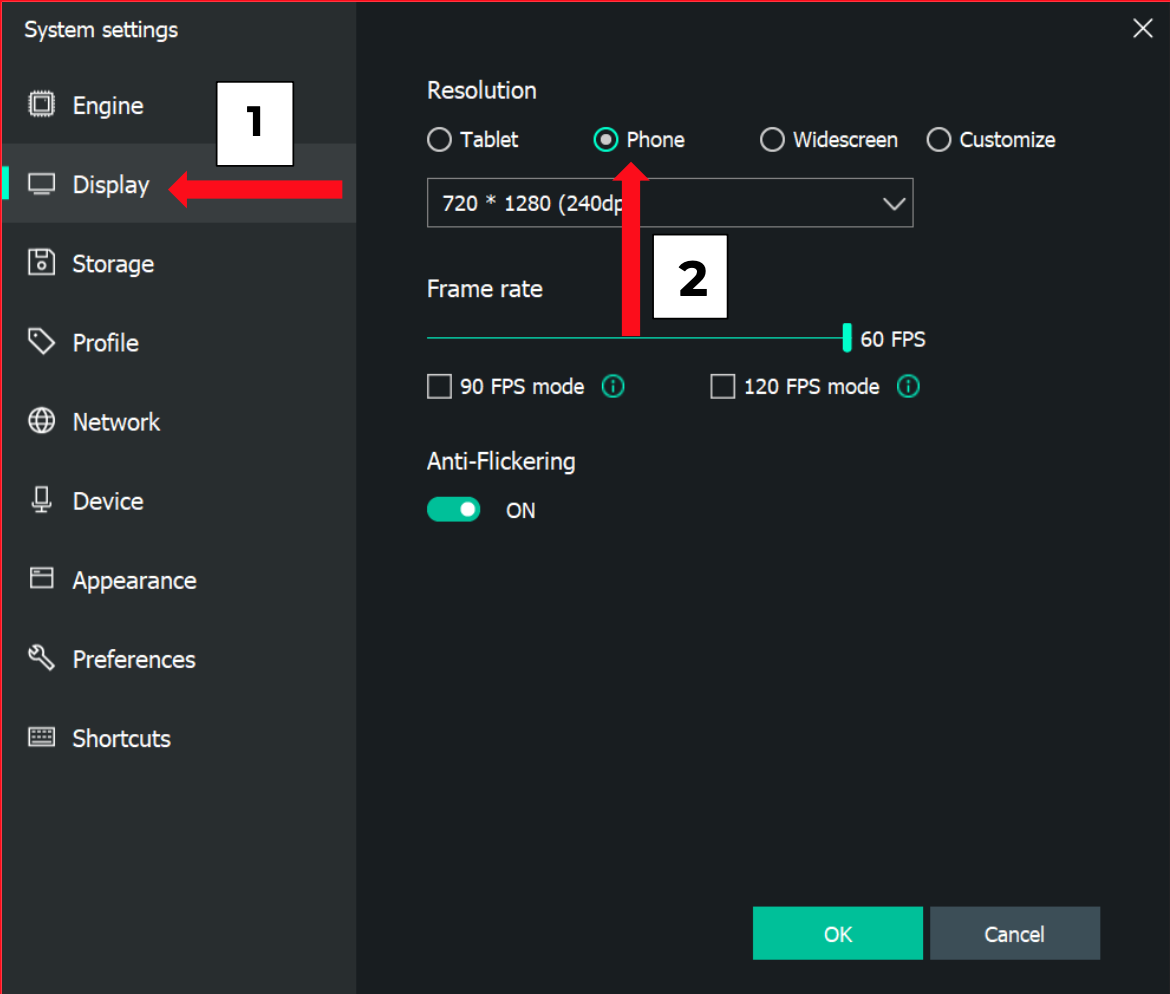The width and height of the screenshot is (1170, 994).
Task: Click the Profile tag icon
Action: (41, 342)
